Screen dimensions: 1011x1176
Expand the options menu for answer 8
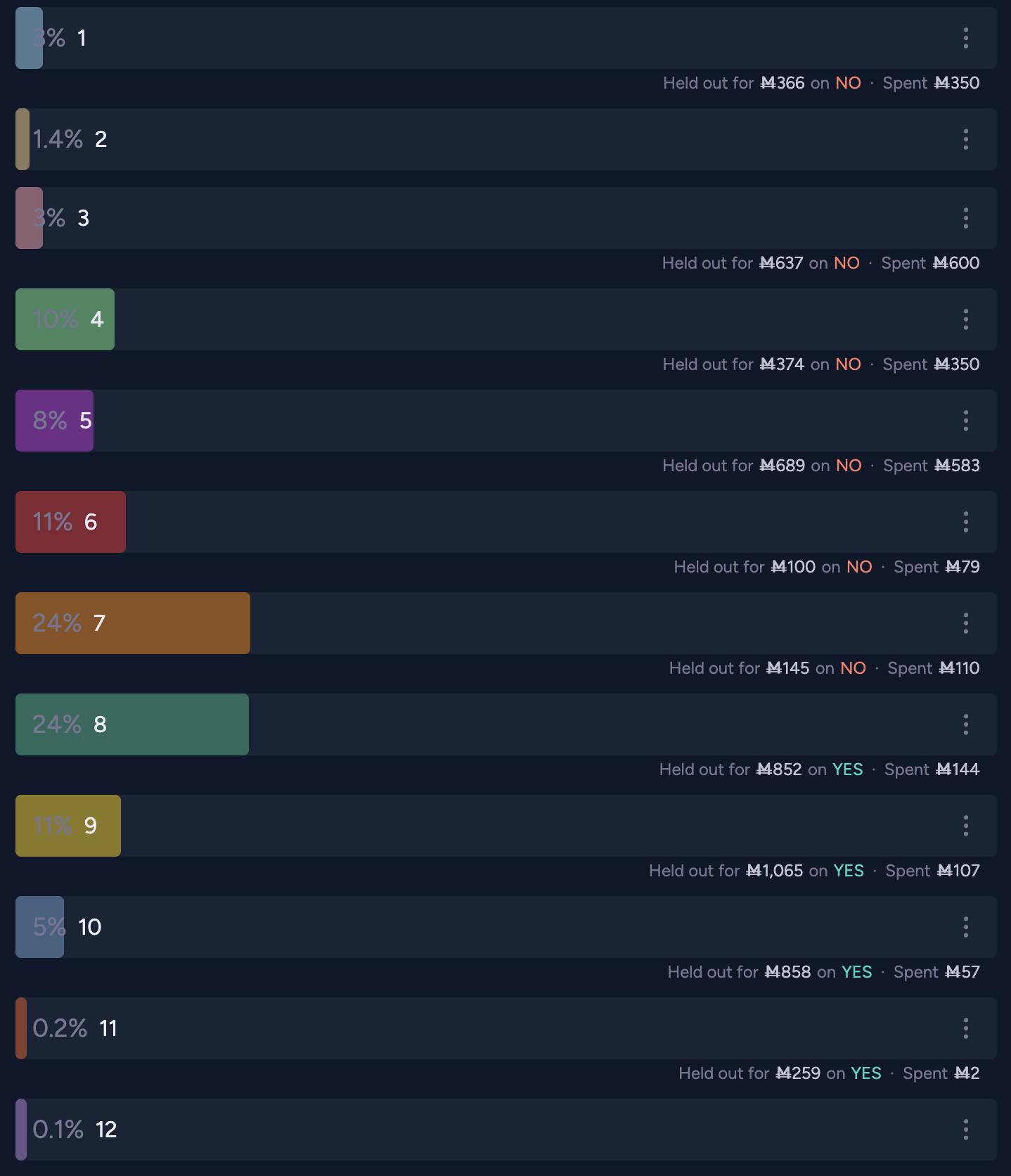point(966,724)
